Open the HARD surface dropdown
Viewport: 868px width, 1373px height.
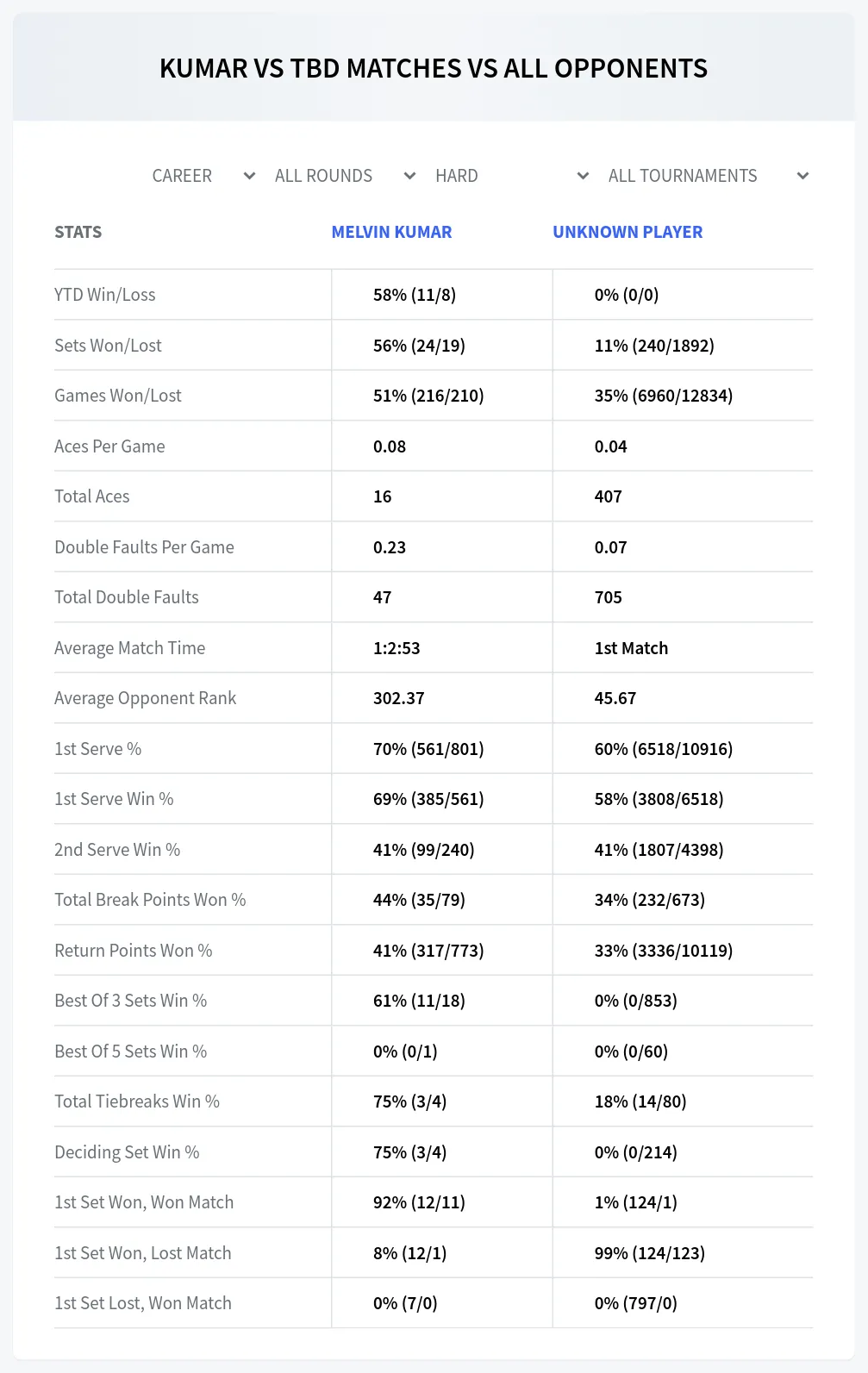(510, 176)
